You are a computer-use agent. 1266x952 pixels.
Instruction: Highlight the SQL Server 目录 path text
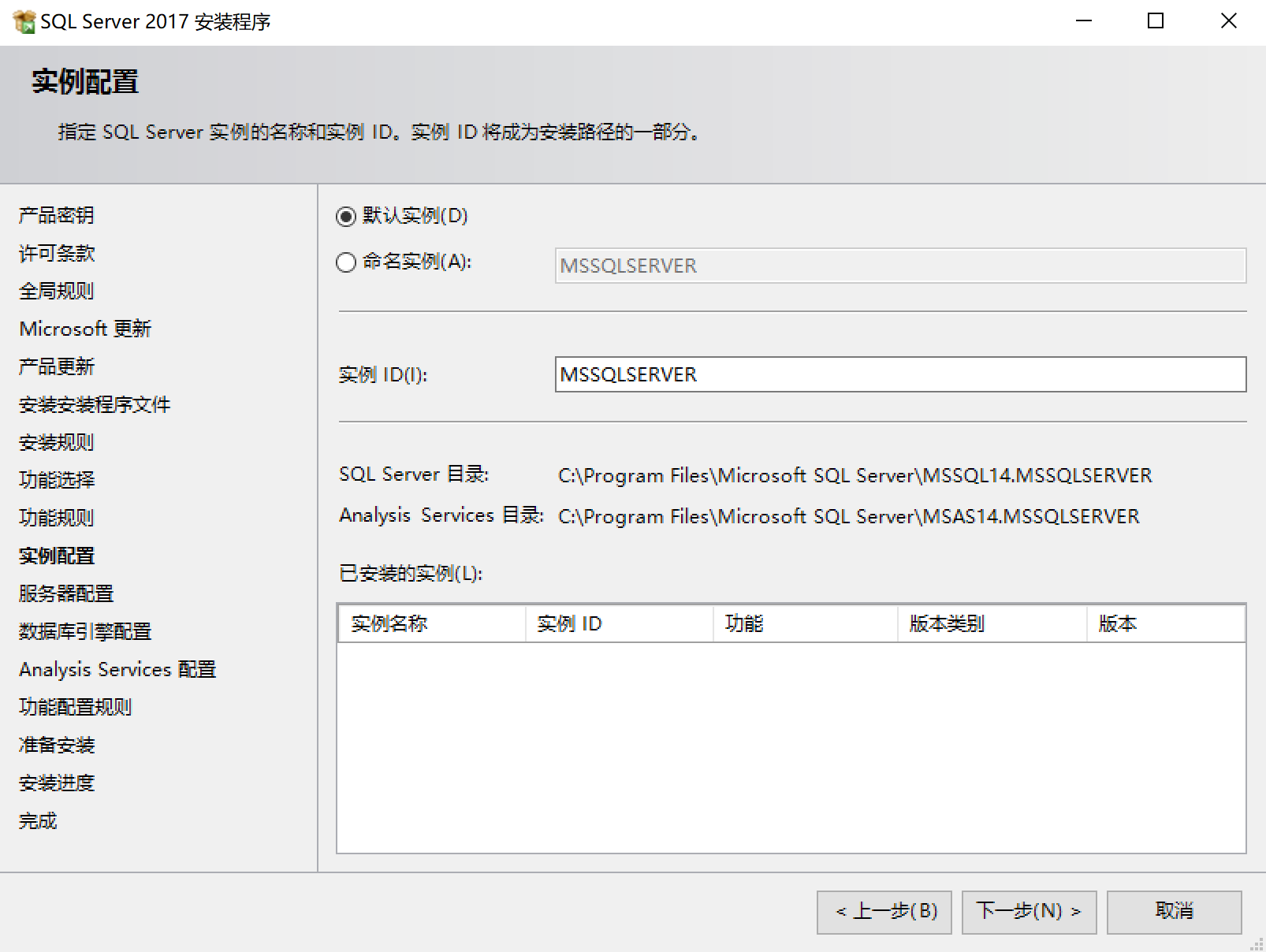click(x=854, y=475)
